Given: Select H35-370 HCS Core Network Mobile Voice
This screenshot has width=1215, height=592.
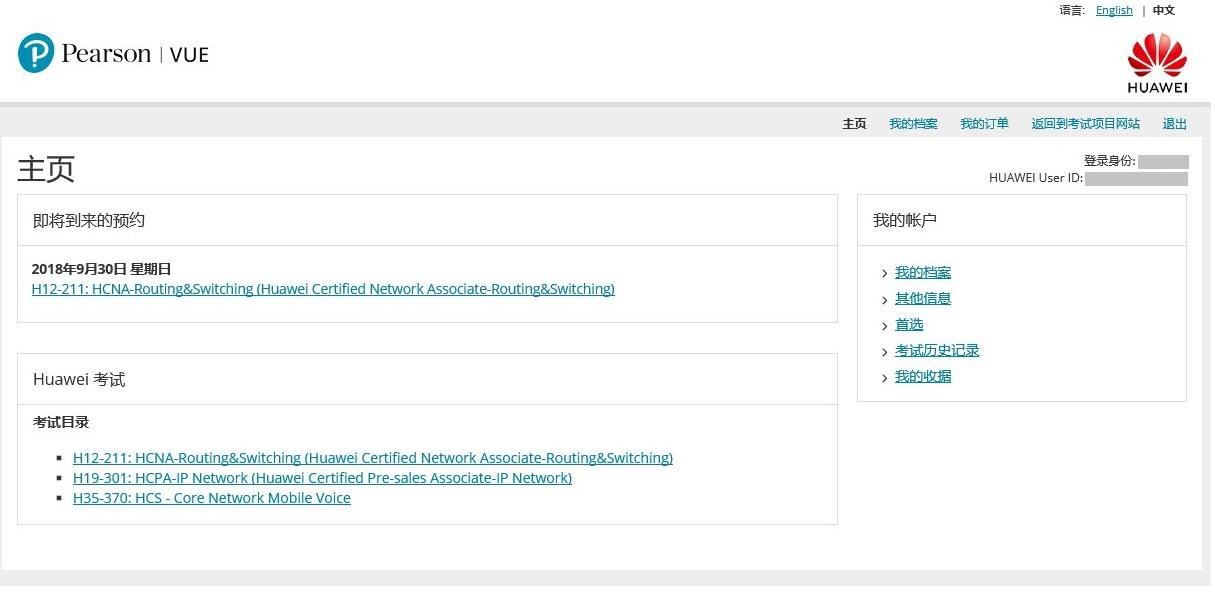Looking at the screenshot, I should tap(212, 498).
